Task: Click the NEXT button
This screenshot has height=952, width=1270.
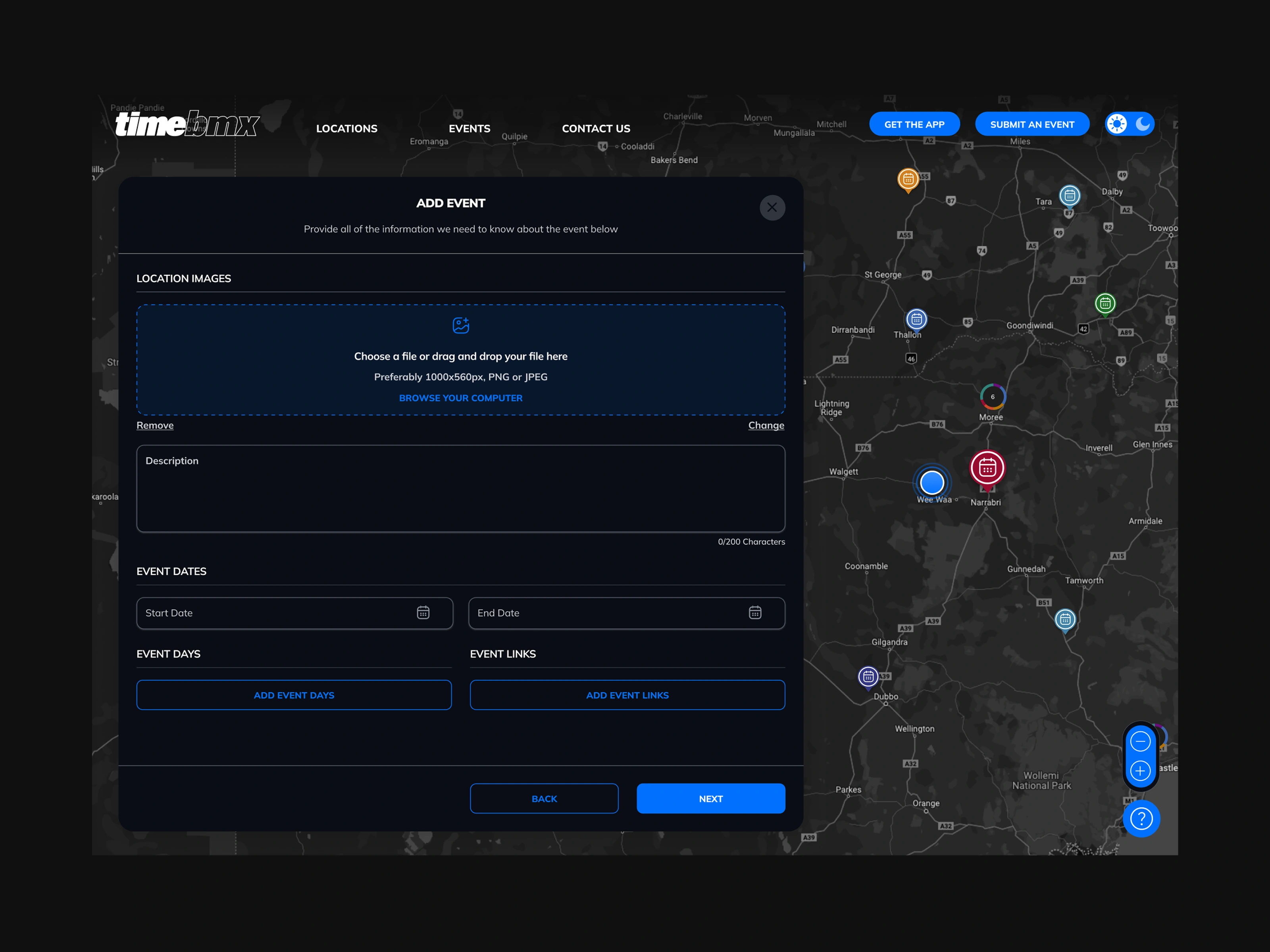Action: coord(710,798)
